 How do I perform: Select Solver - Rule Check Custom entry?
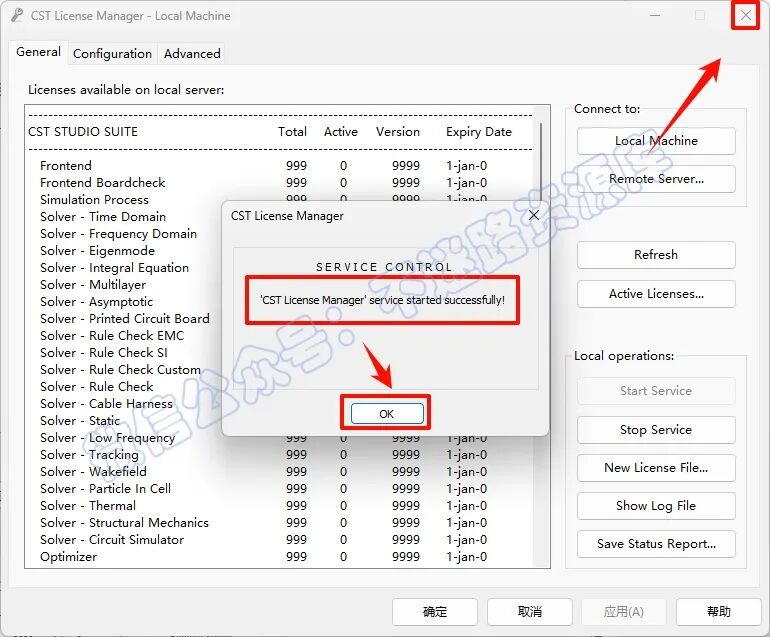click(120, 370)
